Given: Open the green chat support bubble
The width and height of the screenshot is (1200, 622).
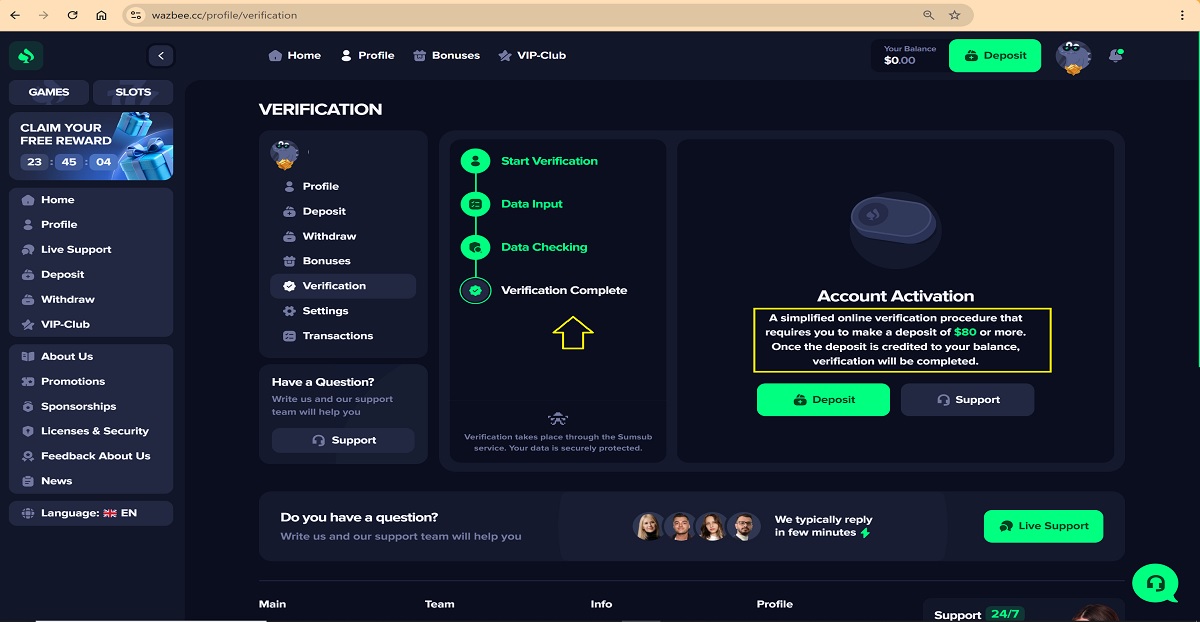Looking at the screenshot, I should (1155, 583).
